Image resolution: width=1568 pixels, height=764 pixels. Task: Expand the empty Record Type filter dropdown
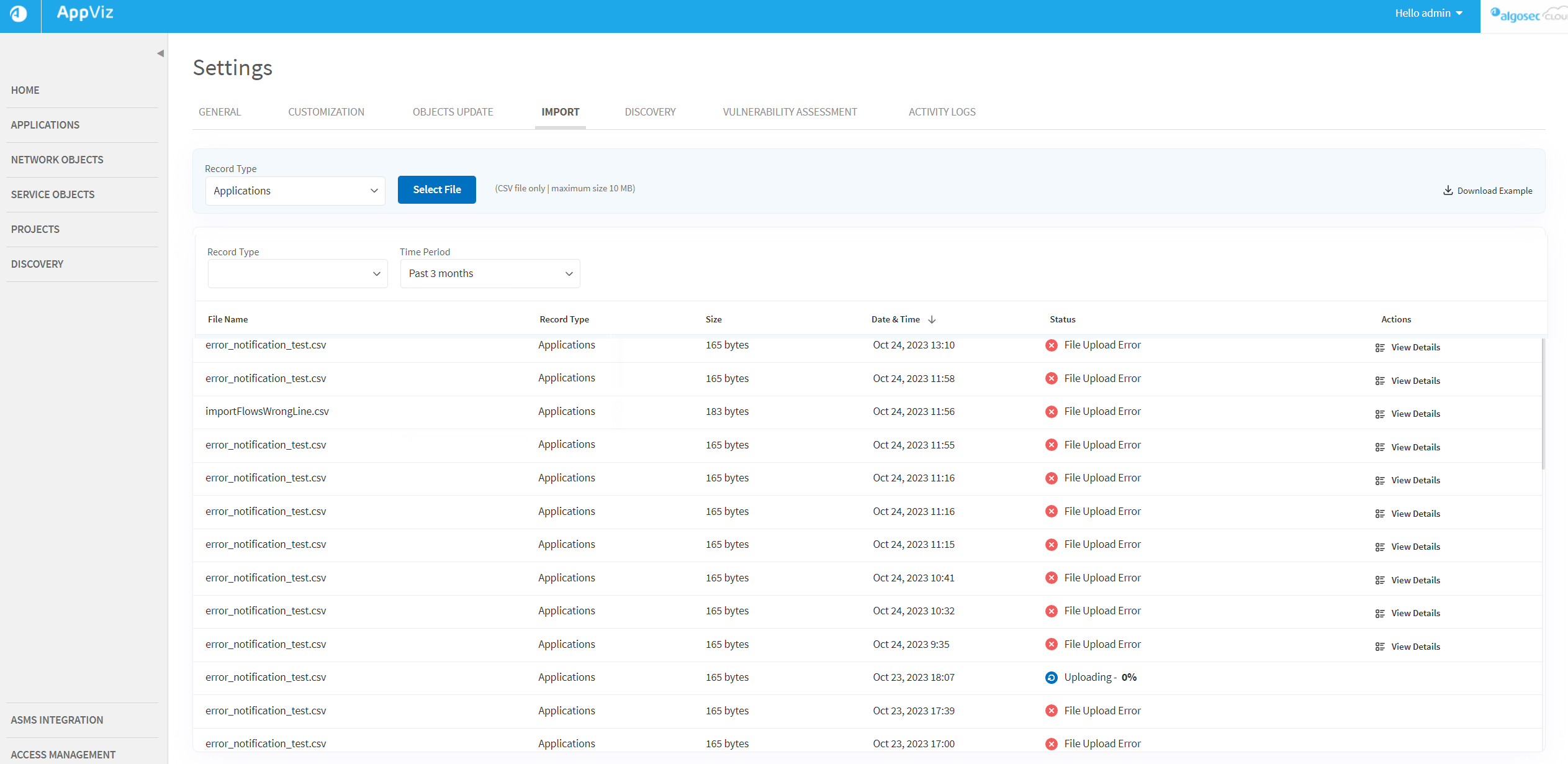(297, 274)
